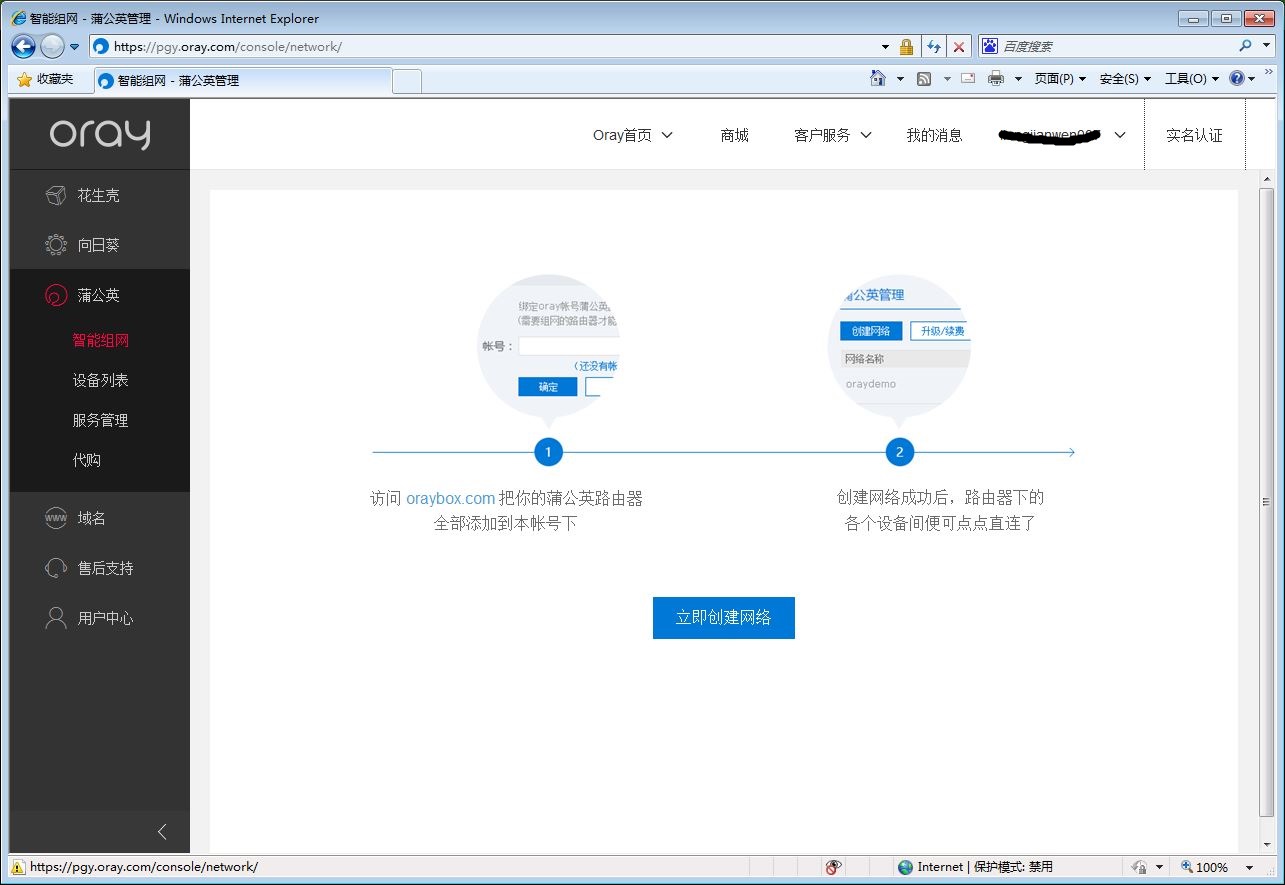
Task: Open the 收藏夹 favorites star button
Action: tap(46, 79)
